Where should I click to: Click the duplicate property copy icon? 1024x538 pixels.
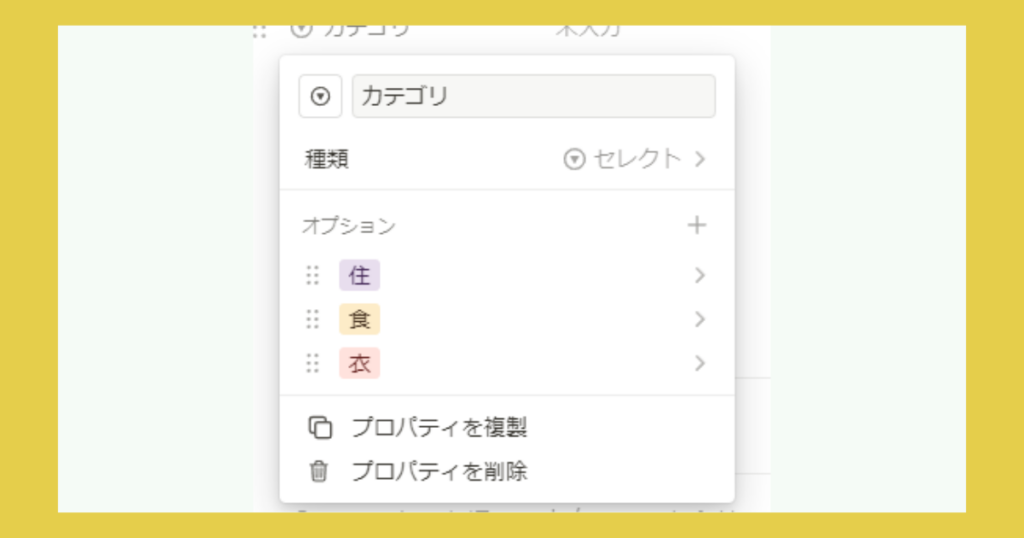(x=319, y=428)
